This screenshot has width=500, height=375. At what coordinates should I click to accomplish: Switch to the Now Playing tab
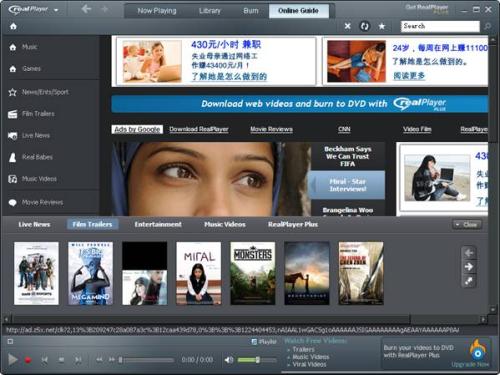coord(157,11)
